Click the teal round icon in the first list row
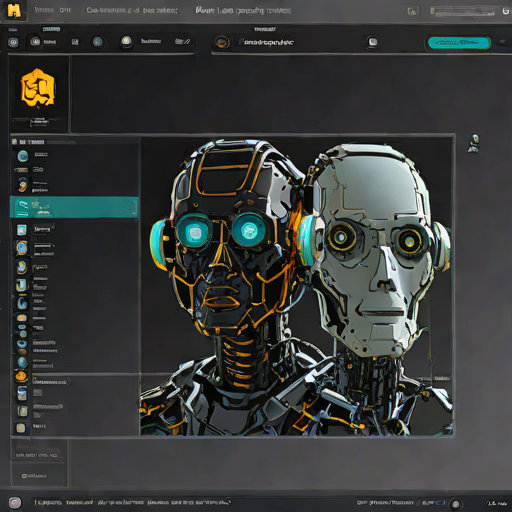 (23, 156)
